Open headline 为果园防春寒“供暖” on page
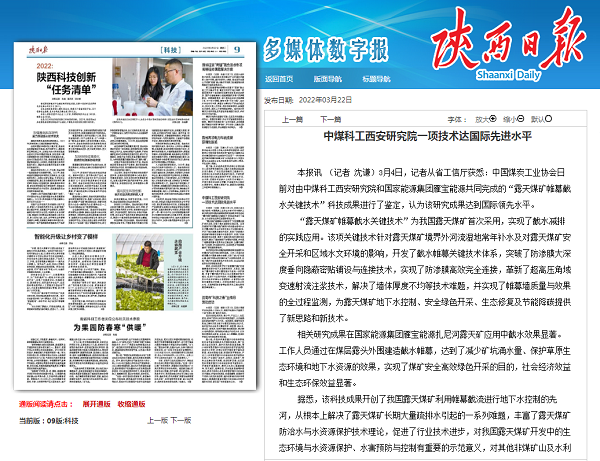Screen dimensions: 600x461 110,327
